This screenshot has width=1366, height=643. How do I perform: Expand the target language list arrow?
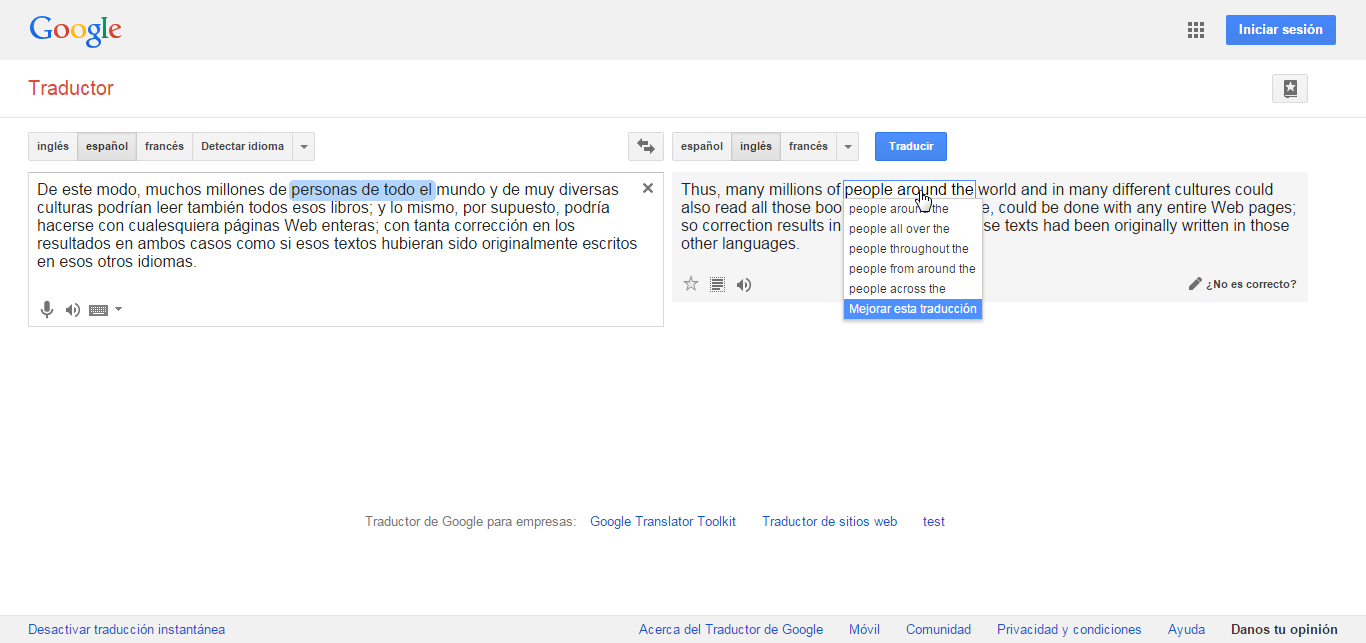tap(848, 146)
